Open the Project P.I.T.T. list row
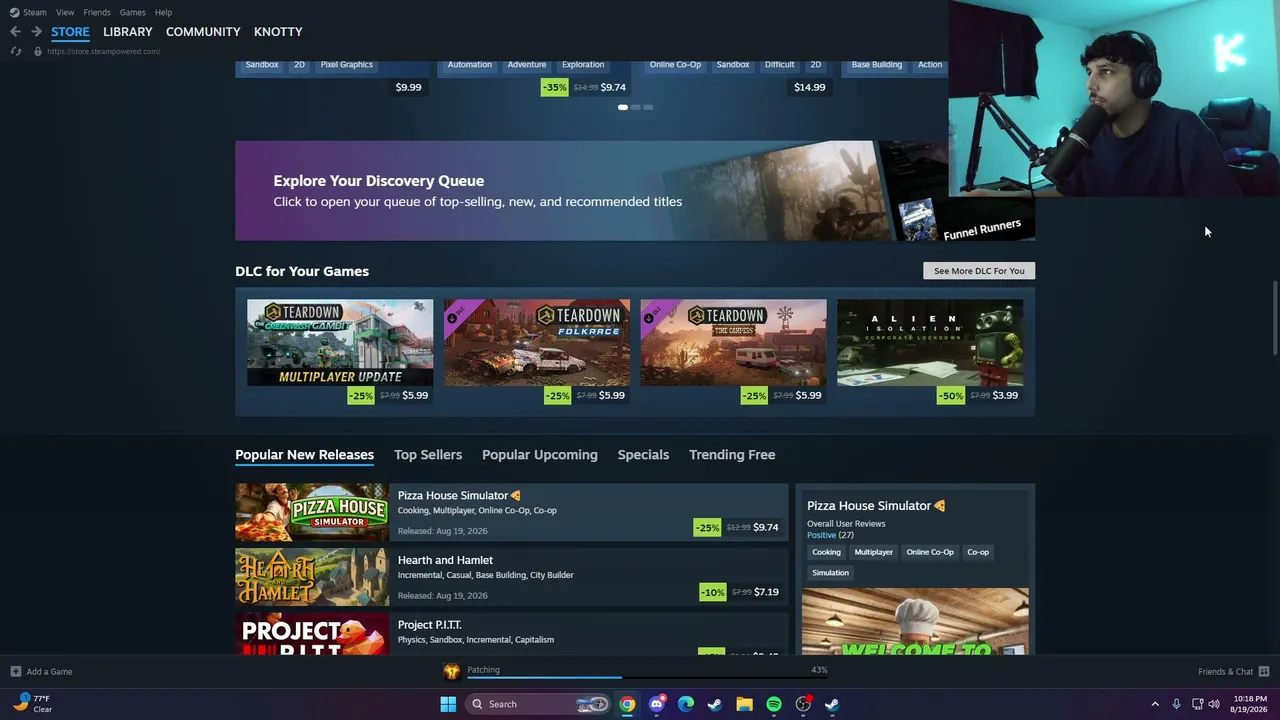The height and width of the screenshot is (720, 1280). click(x=511, y=634)
